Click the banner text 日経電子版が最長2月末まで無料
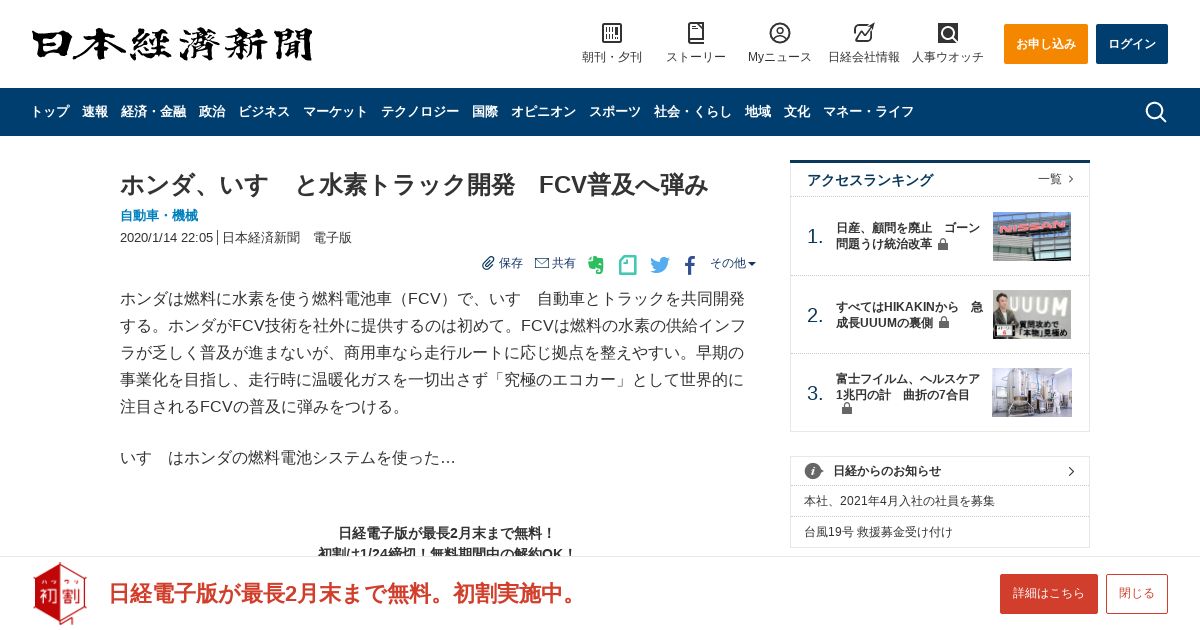This screenshot has height=630, width=1200. (345, 593)
